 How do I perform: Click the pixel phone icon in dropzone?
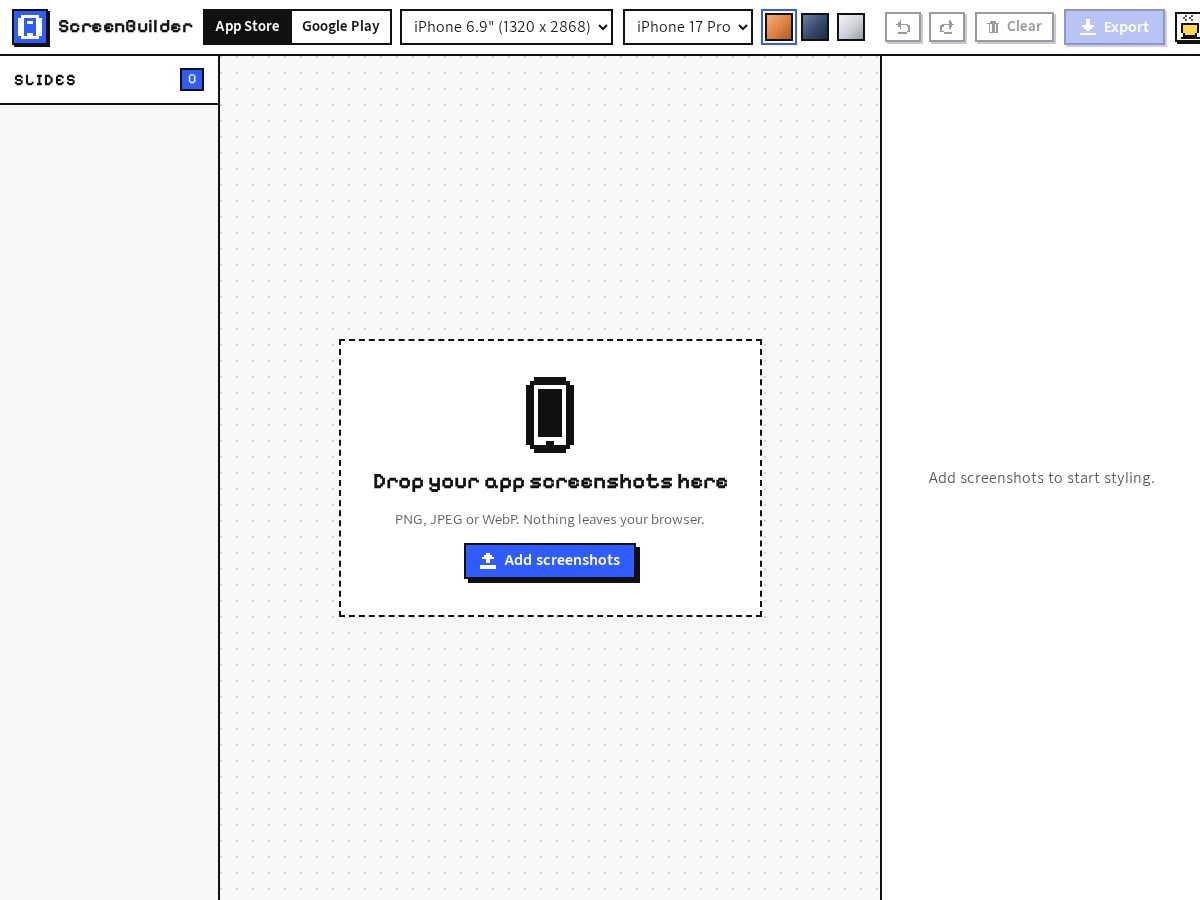coord(550,414)
